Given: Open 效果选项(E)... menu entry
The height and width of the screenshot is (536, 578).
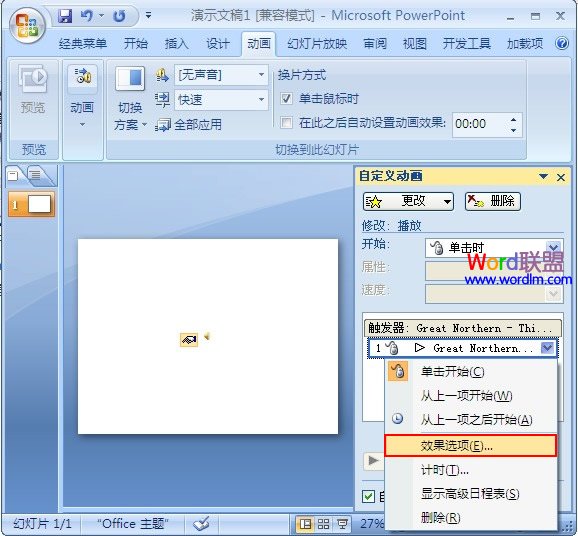Looking at the screenshot, I should pos(470,446).
